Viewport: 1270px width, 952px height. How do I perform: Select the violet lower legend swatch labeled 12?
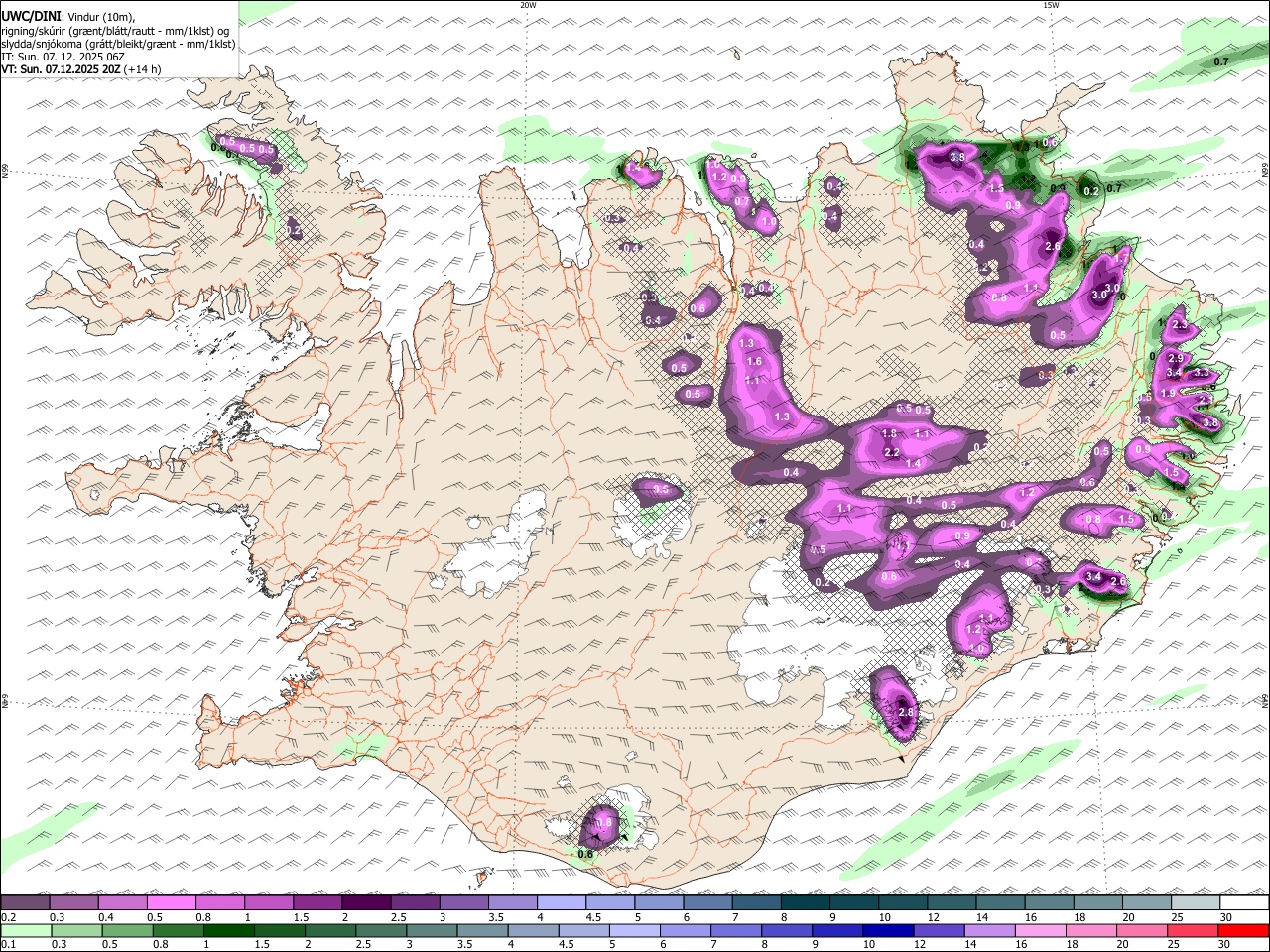[x=938, y=930]
